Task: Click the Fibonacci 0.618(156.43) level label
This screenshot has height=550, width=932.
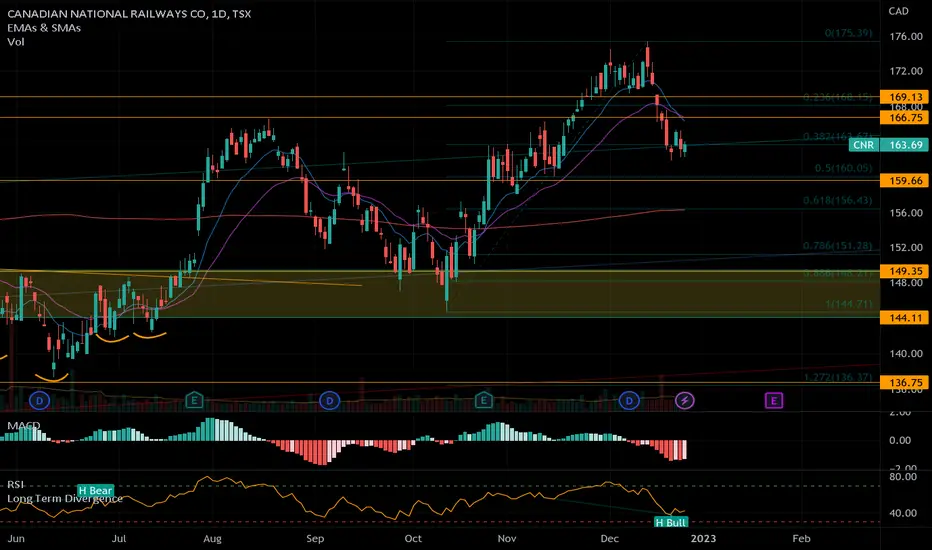Action: (837, 200)
